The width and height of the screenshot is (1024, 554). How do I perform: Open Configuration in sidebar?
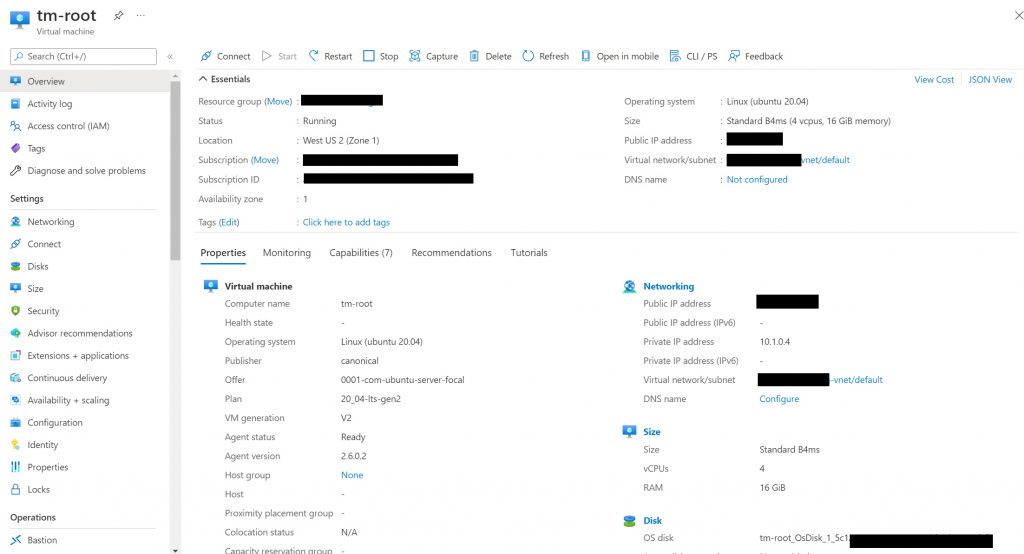(55, 423)
